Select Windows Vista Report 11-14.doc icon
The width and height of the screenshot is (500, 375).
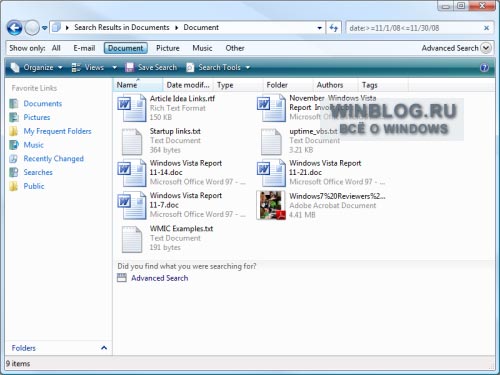pos(132,172)
